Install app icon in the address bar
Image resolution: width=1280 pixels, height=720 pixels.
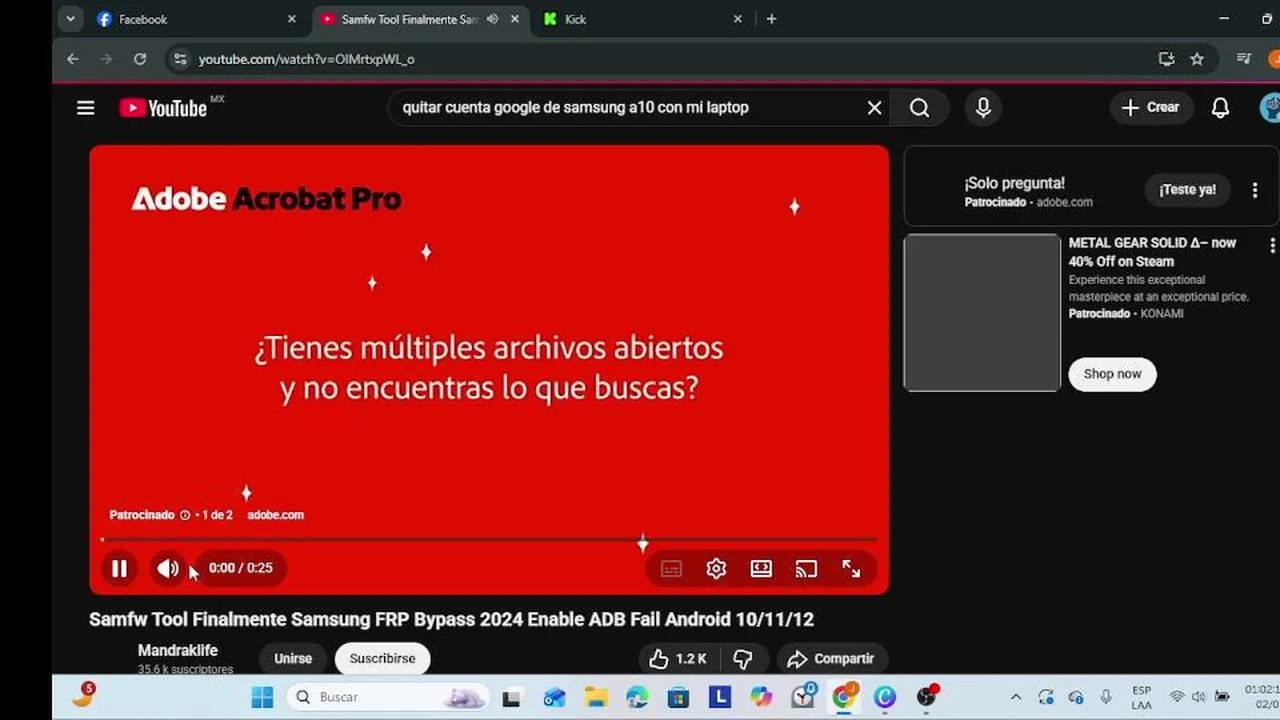coord(1166,59)
